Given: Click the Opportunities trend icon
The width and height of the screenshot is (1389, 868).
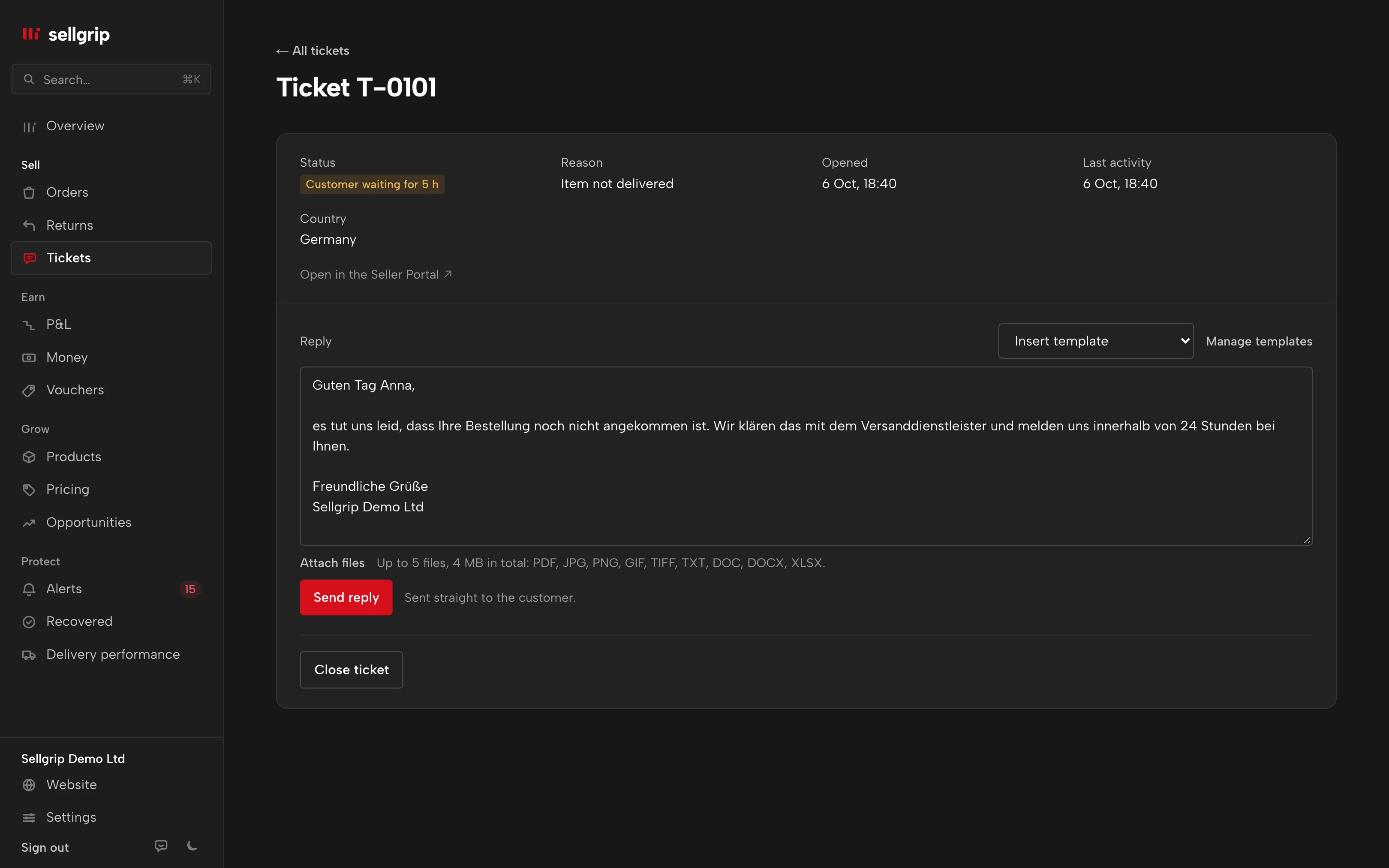Looking at the screenshot, I should [x=29, y=523].
